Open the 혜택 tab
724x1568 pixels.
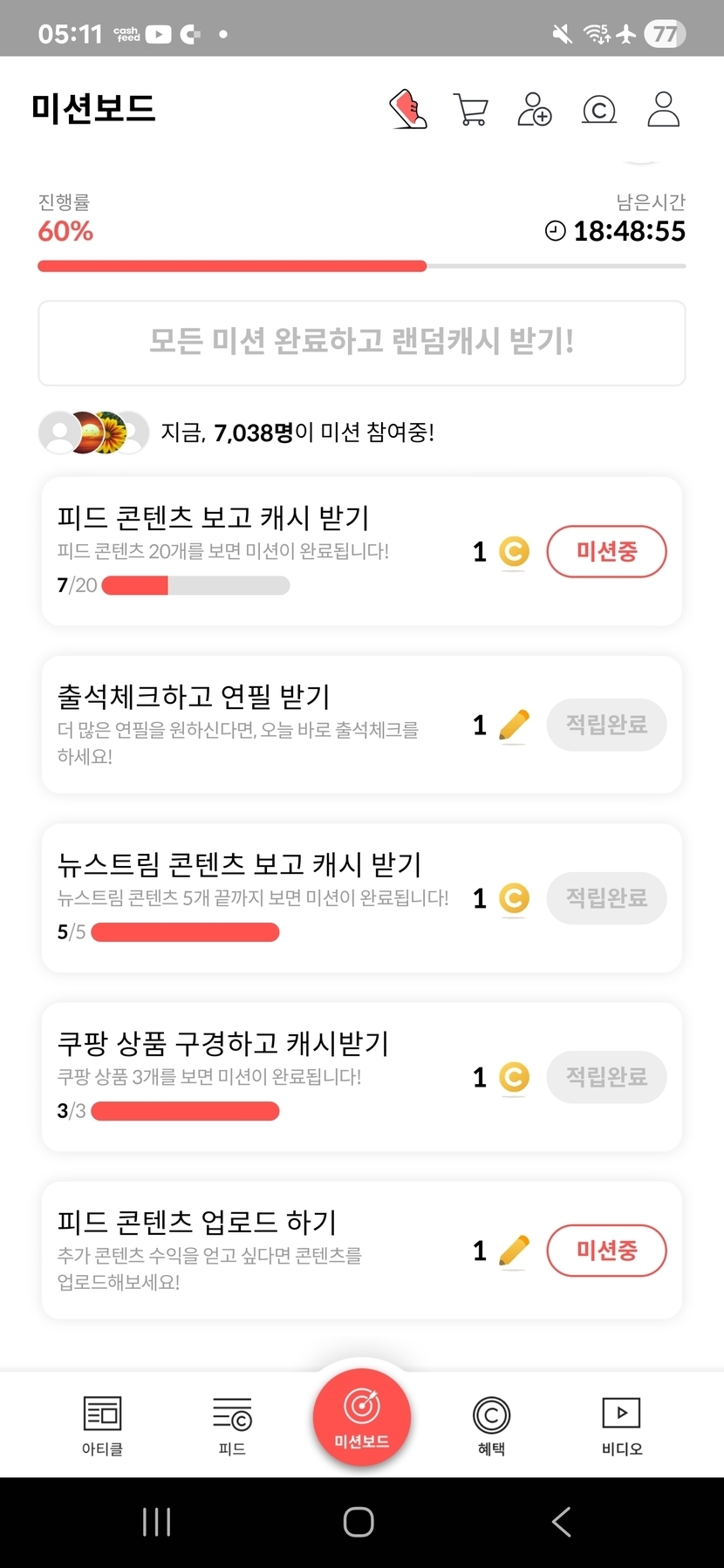[x=491, y=1425]
